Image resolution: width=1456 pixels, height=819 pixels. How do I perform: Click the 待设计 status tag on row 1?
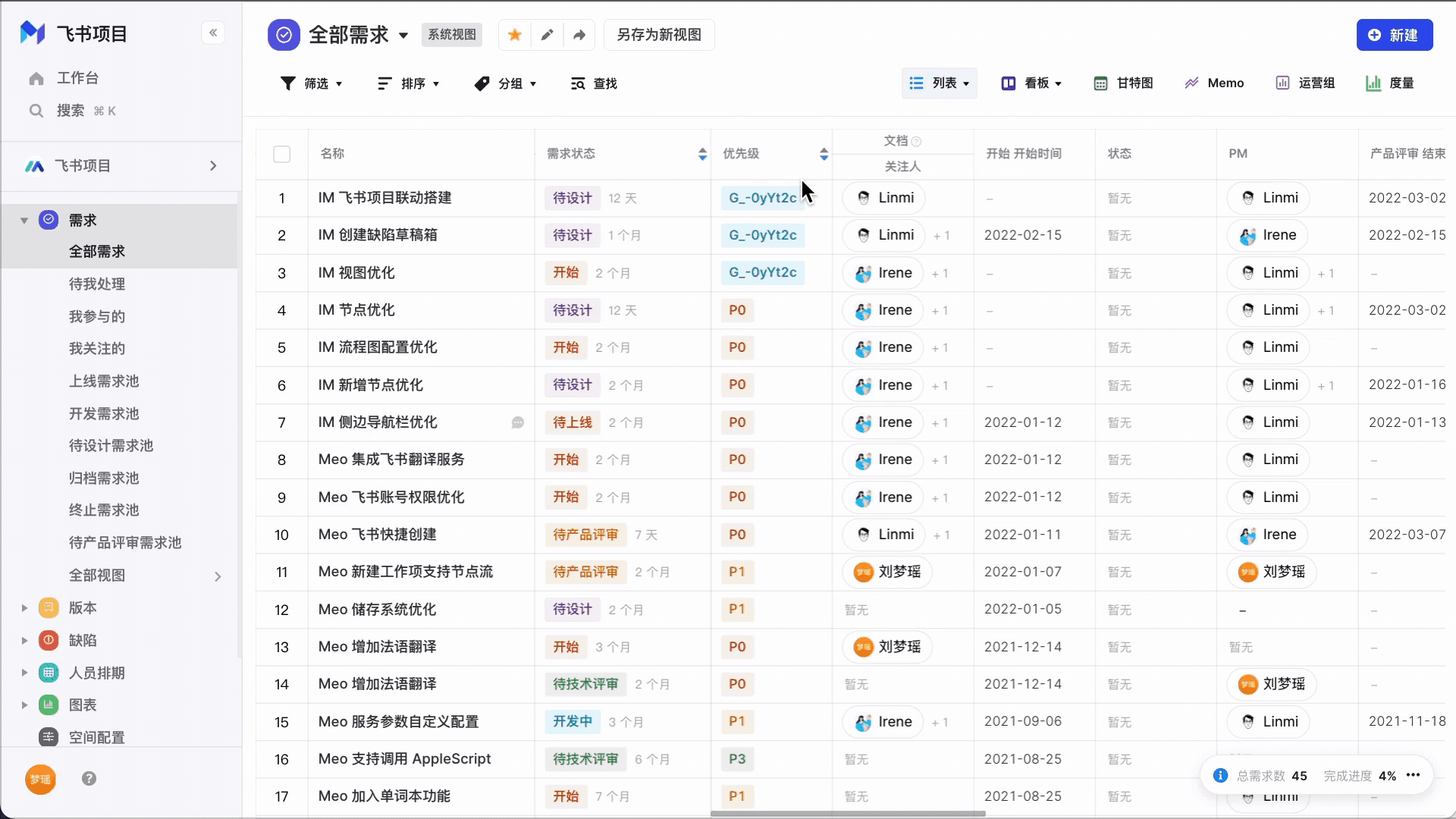point(573,198)
